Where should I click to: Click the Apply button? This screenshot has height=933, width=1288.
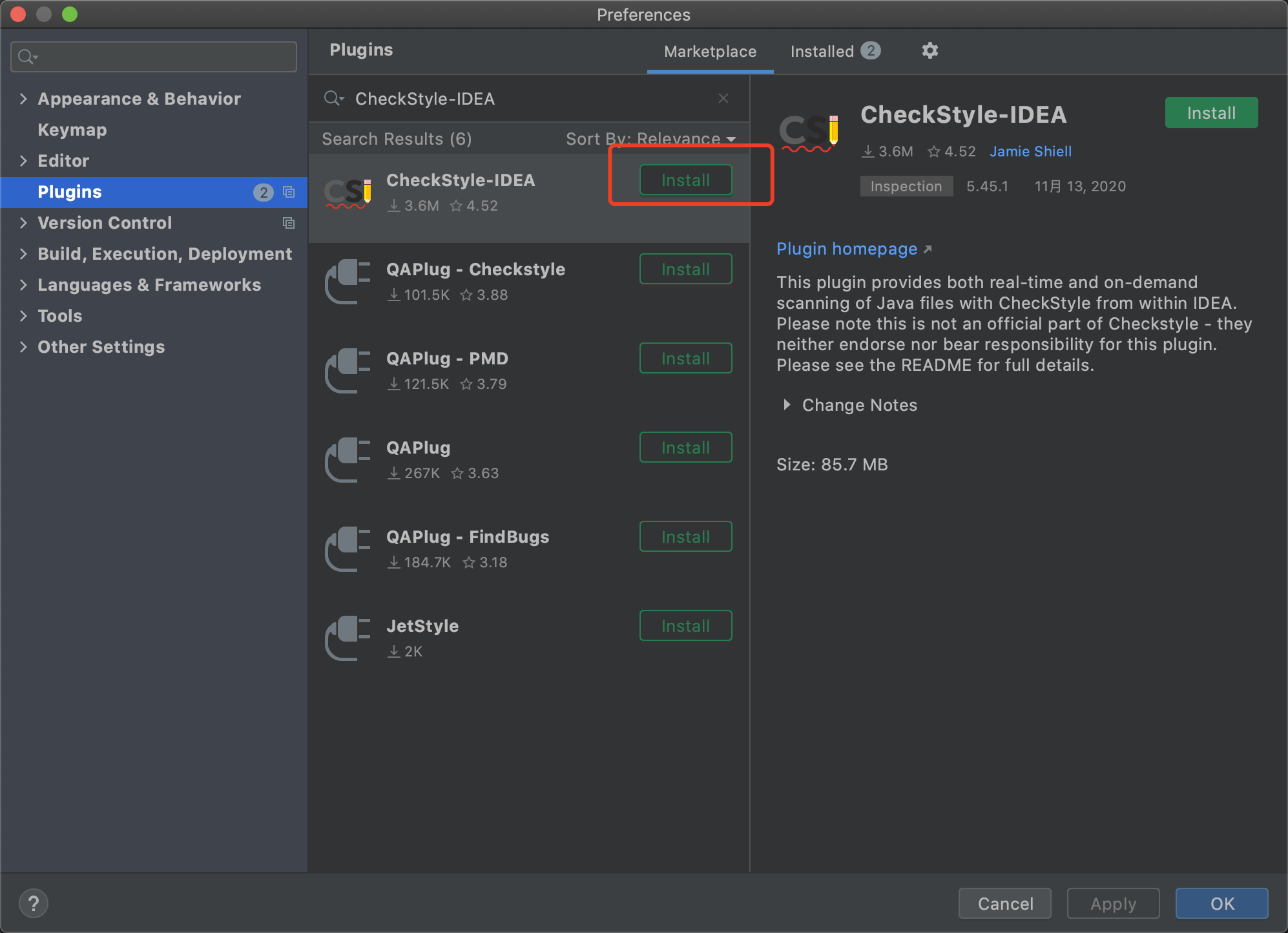pos(1113,903)
